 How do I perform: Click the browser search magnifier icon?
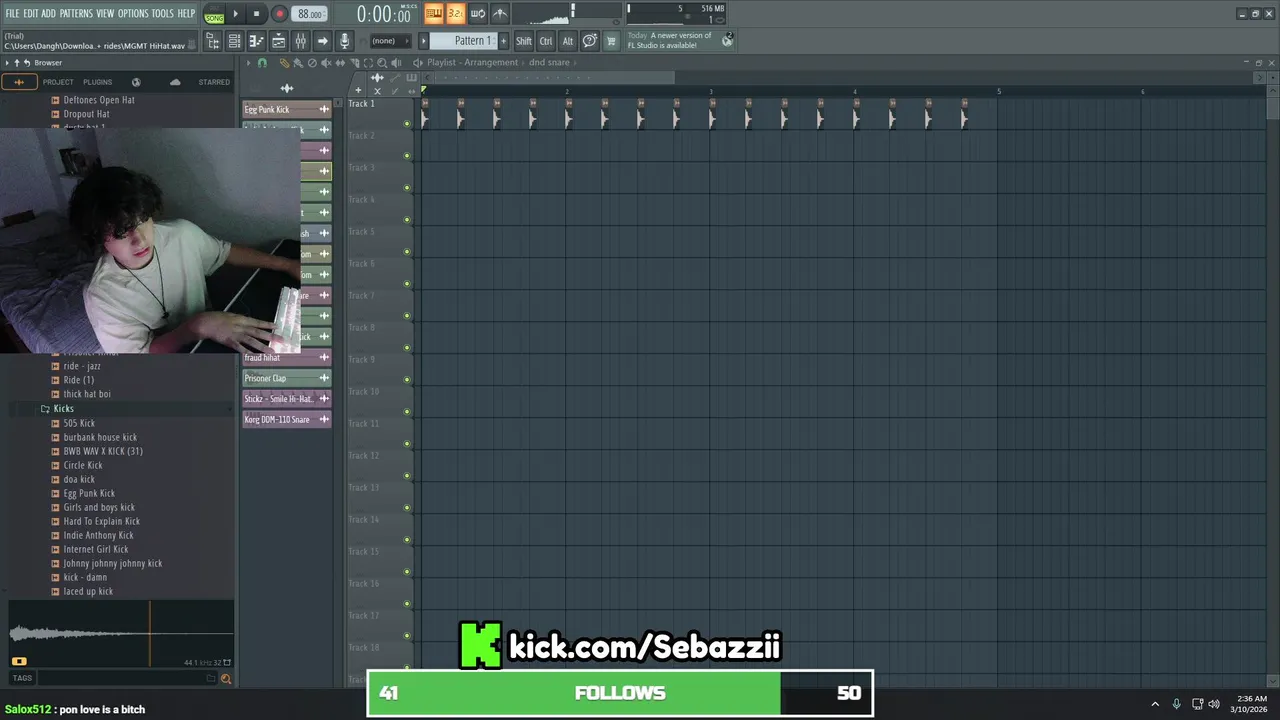point(226,678)
